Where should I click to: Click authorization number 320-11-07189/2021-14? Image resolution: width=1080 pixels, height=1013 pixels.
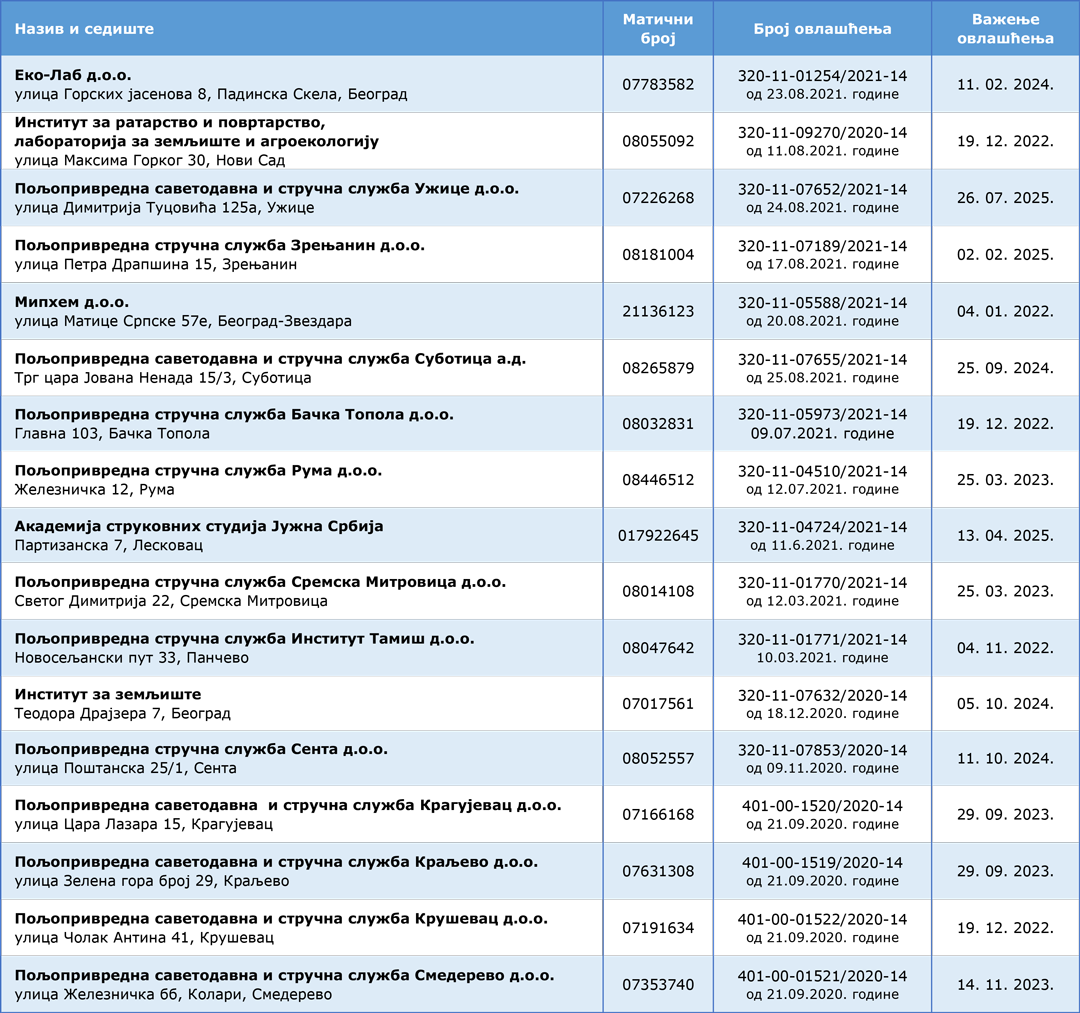[x=822, y=246]
